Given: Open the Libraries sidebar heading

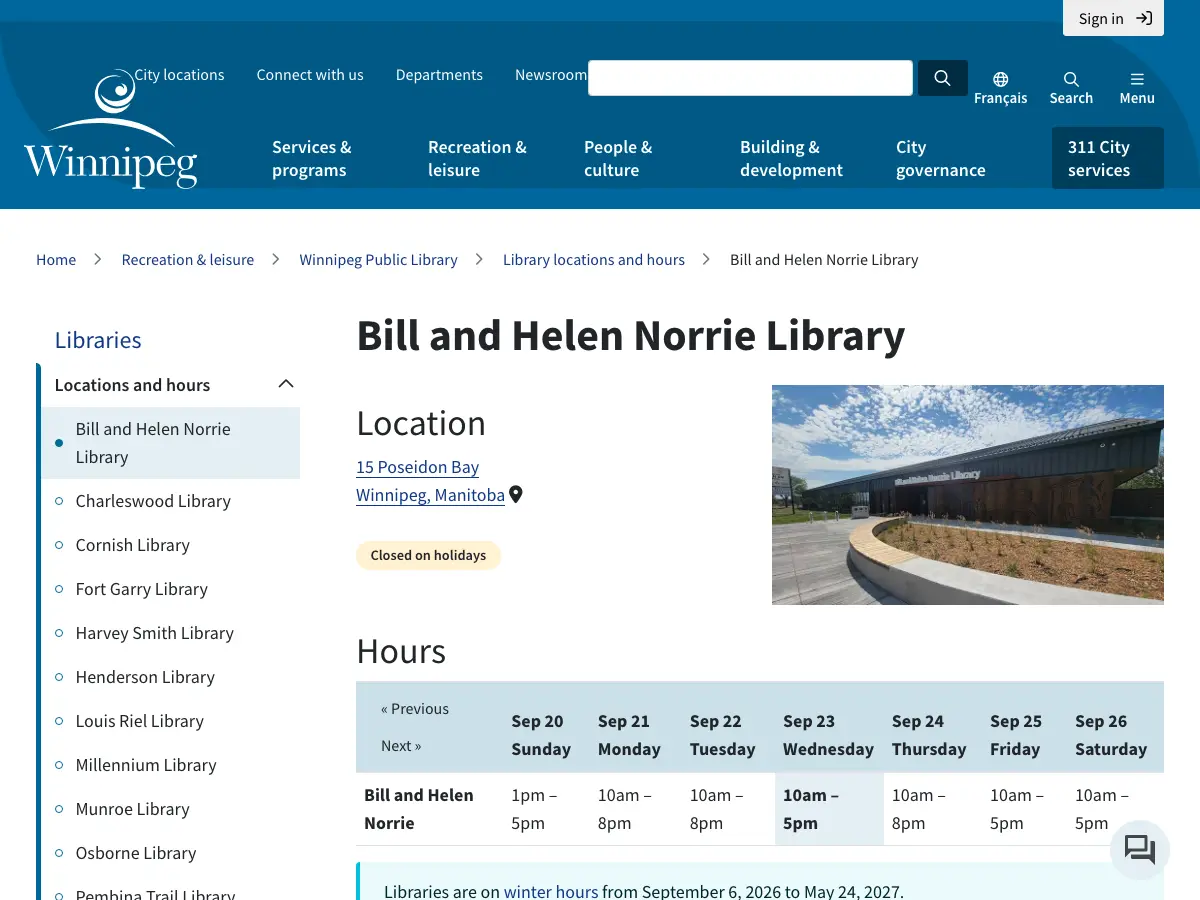Looking at the screenshot, I should tap(98, 340).
